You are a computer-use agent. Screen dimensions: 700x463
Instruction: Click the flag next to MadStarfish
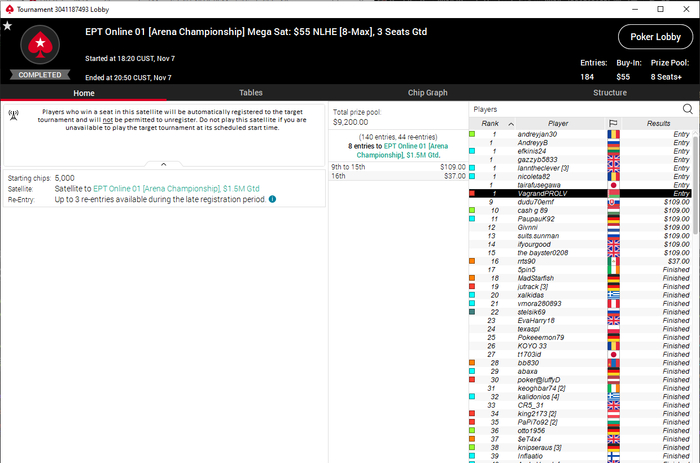pyautogui.click(x=613, y=278)
